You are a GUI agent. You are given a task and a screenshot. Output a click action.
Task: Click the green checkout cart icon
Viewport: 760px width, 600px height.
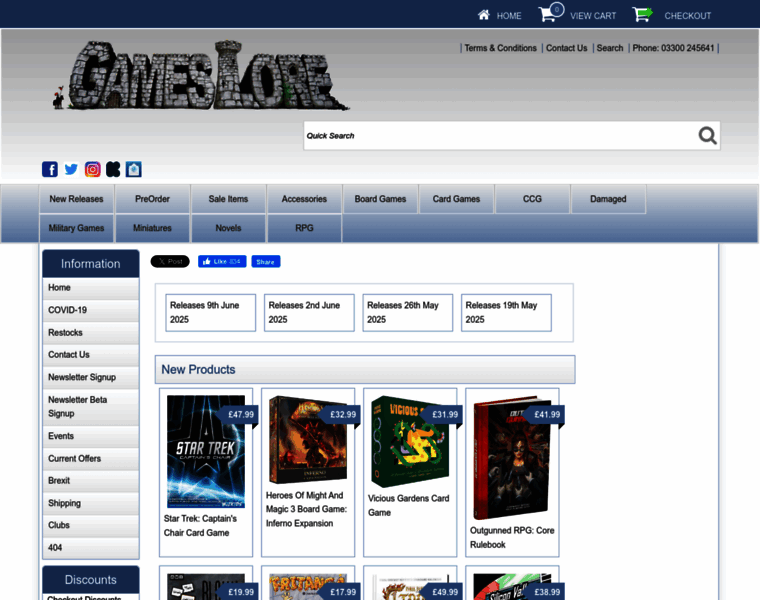pyautogui.click(x=642, y=14)
